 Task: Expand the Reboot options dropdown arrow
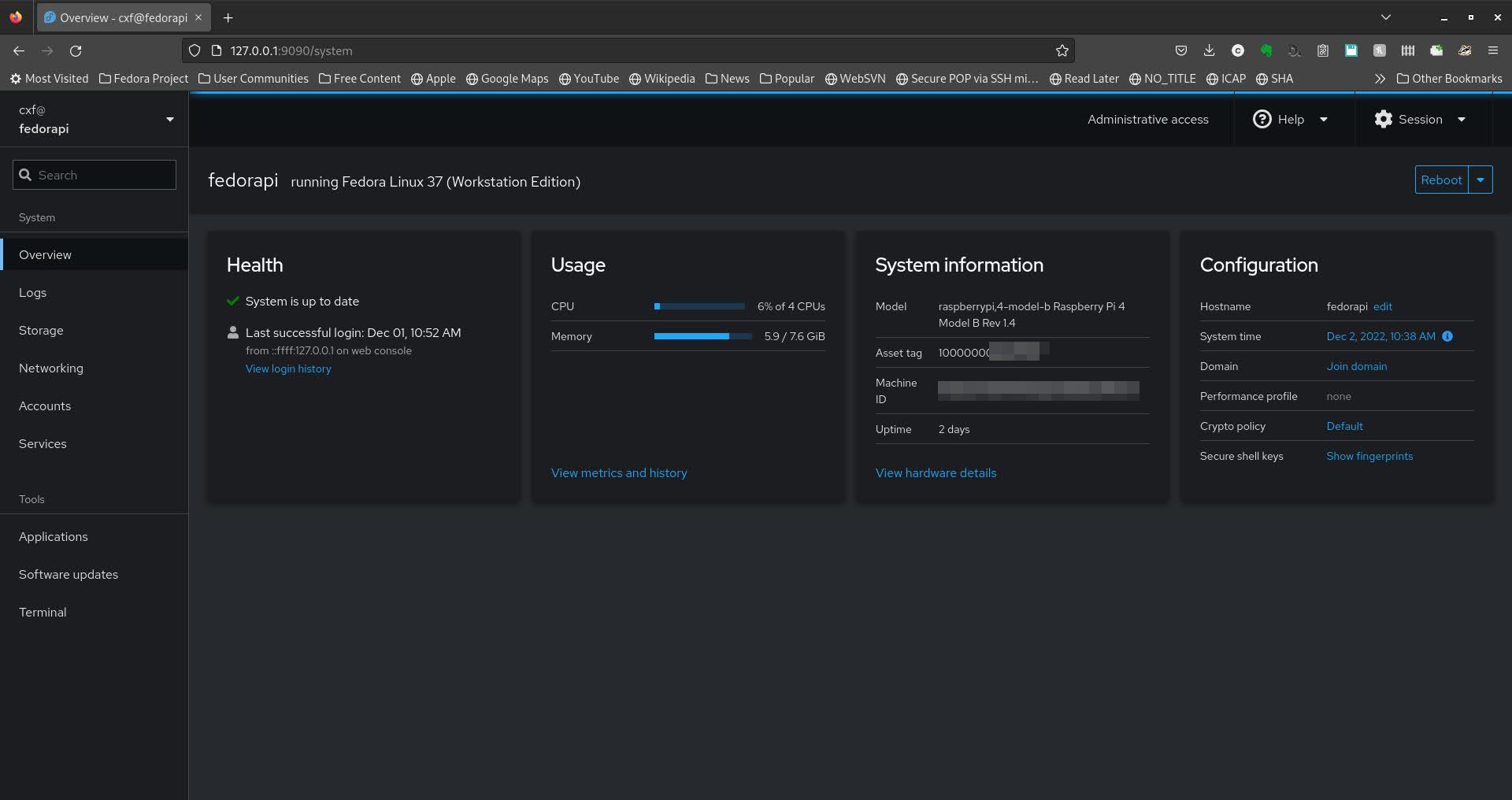(1480, 180)
